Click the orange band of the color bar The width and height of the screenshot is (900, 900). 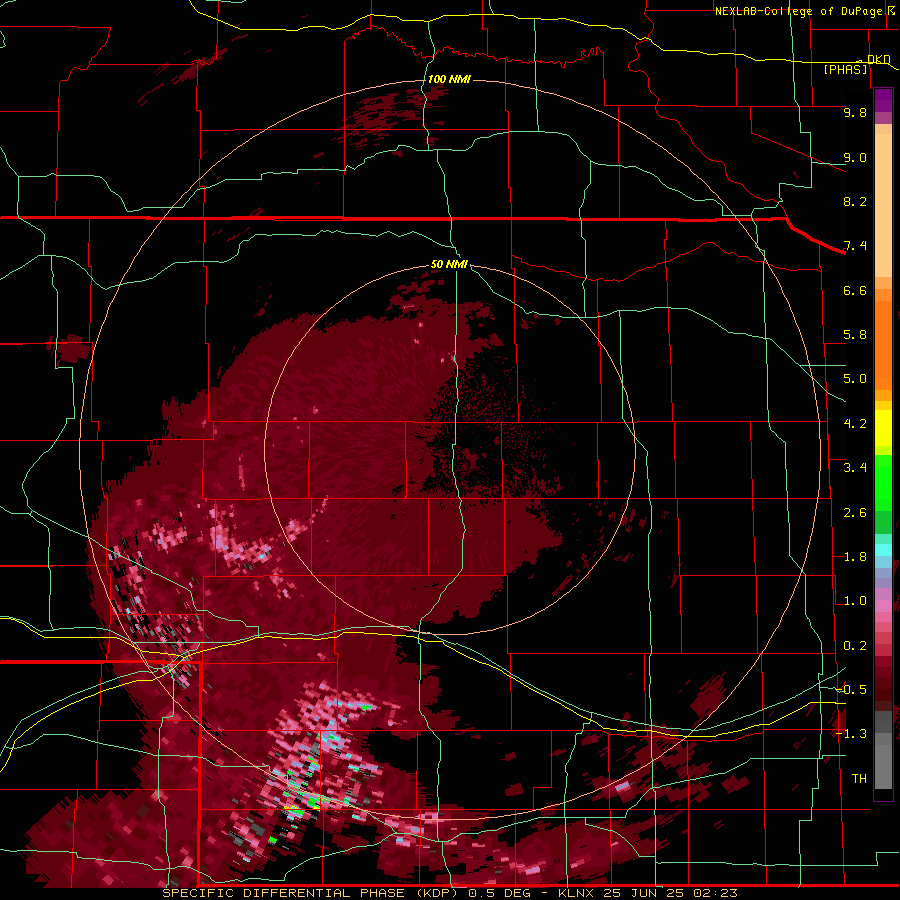(x=883, y=339)
